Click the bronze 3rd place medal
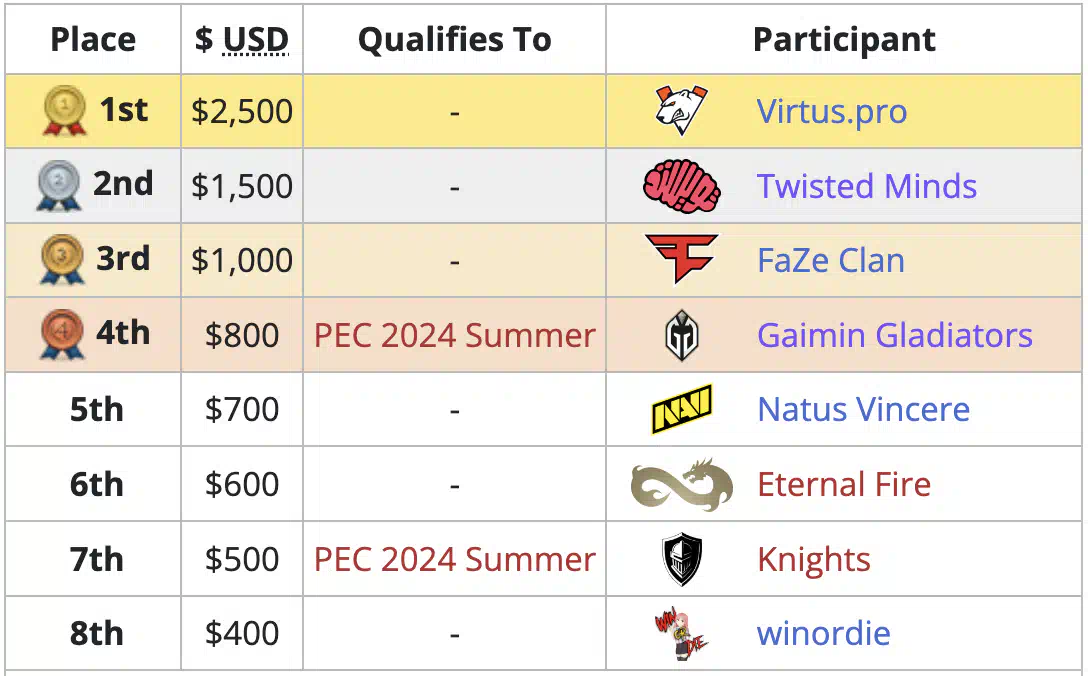Image resolution: width=1088 pixels, height=676 pixels. tap(62, 260)
